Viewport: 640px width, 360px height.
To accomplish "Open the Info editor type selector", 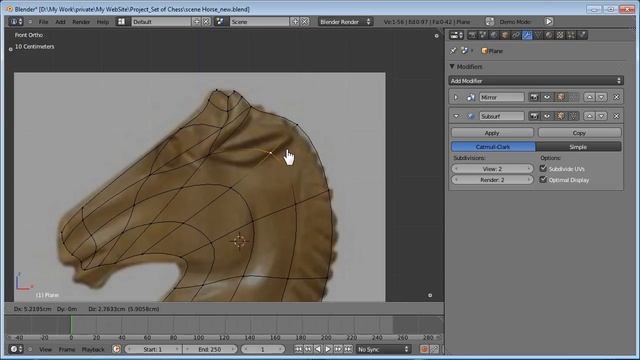I will point(16,22).
